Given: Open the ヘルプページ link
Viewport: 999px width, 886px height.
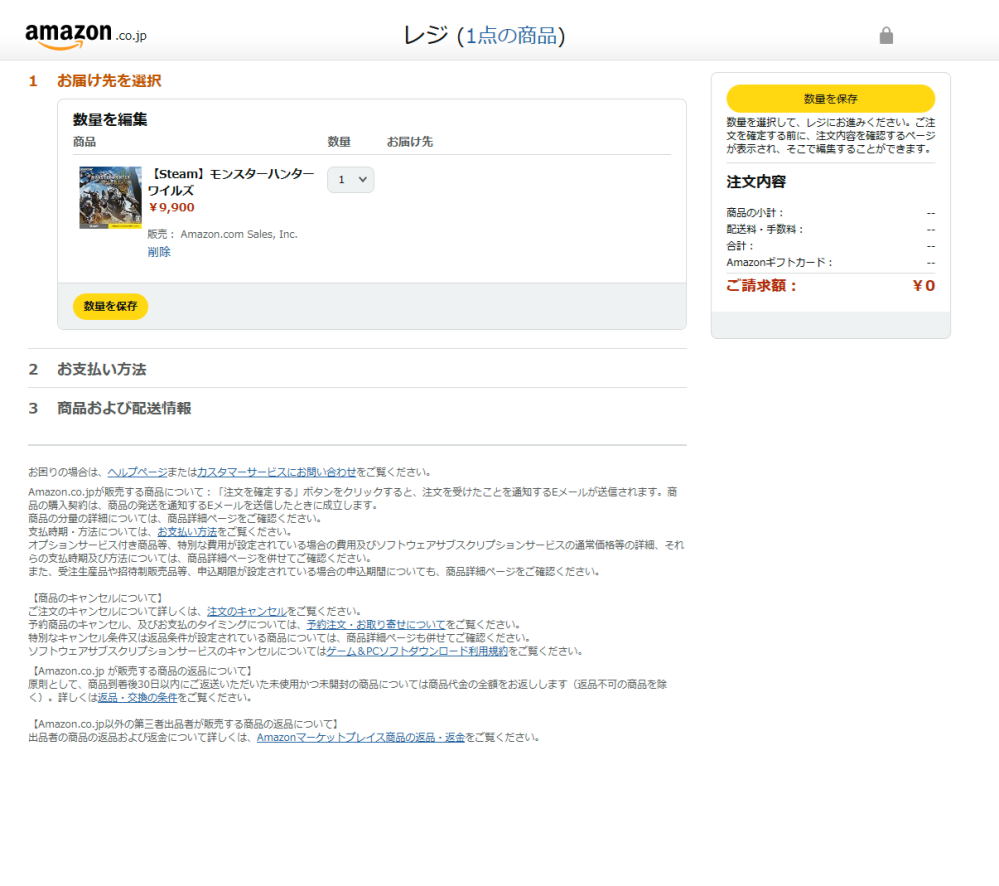Looking at the screenshot, I should click(x=137, y=472).
